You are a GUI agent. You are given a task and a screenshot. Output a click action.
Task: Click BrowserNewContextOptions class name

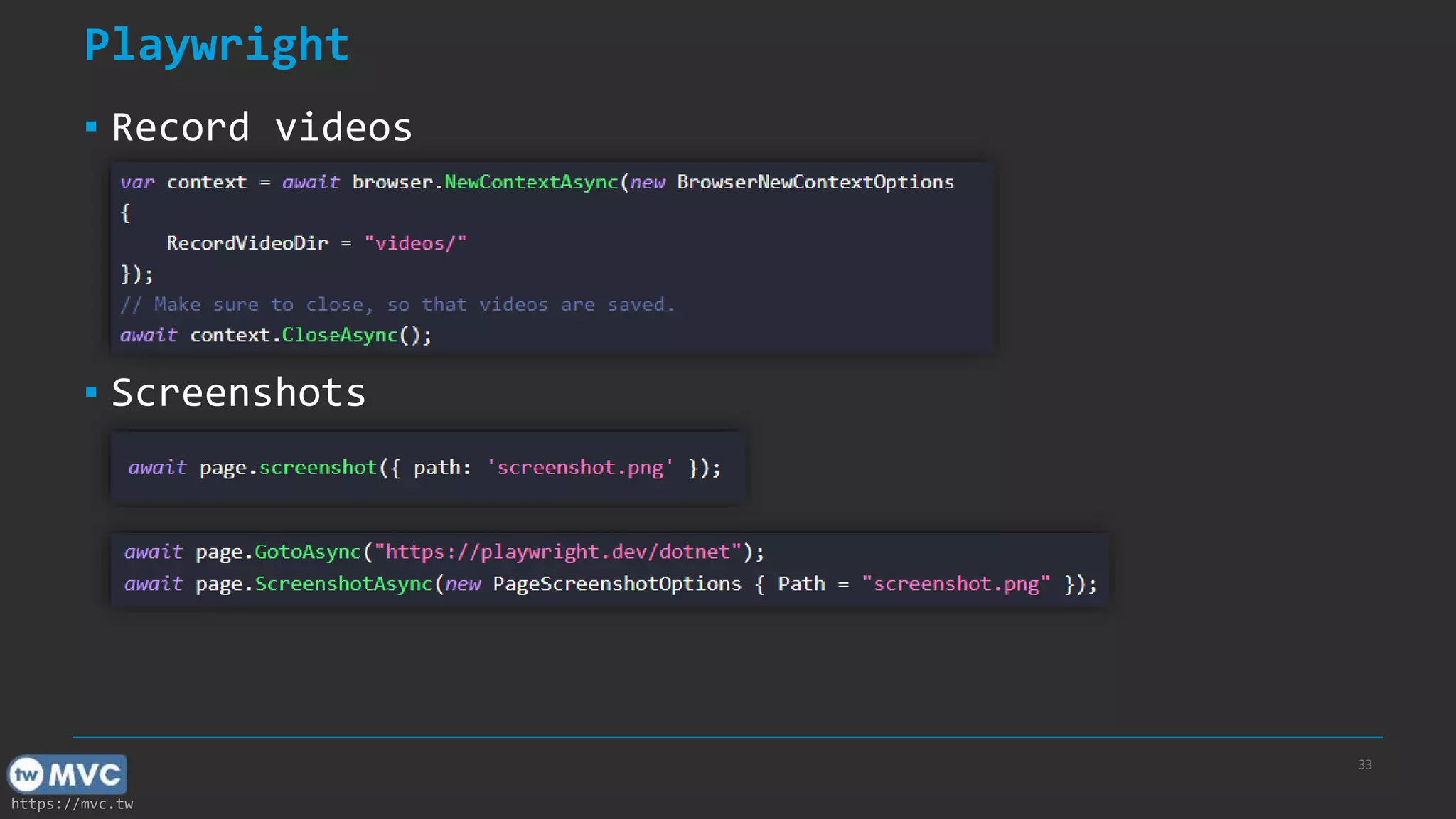pos(815,182)
